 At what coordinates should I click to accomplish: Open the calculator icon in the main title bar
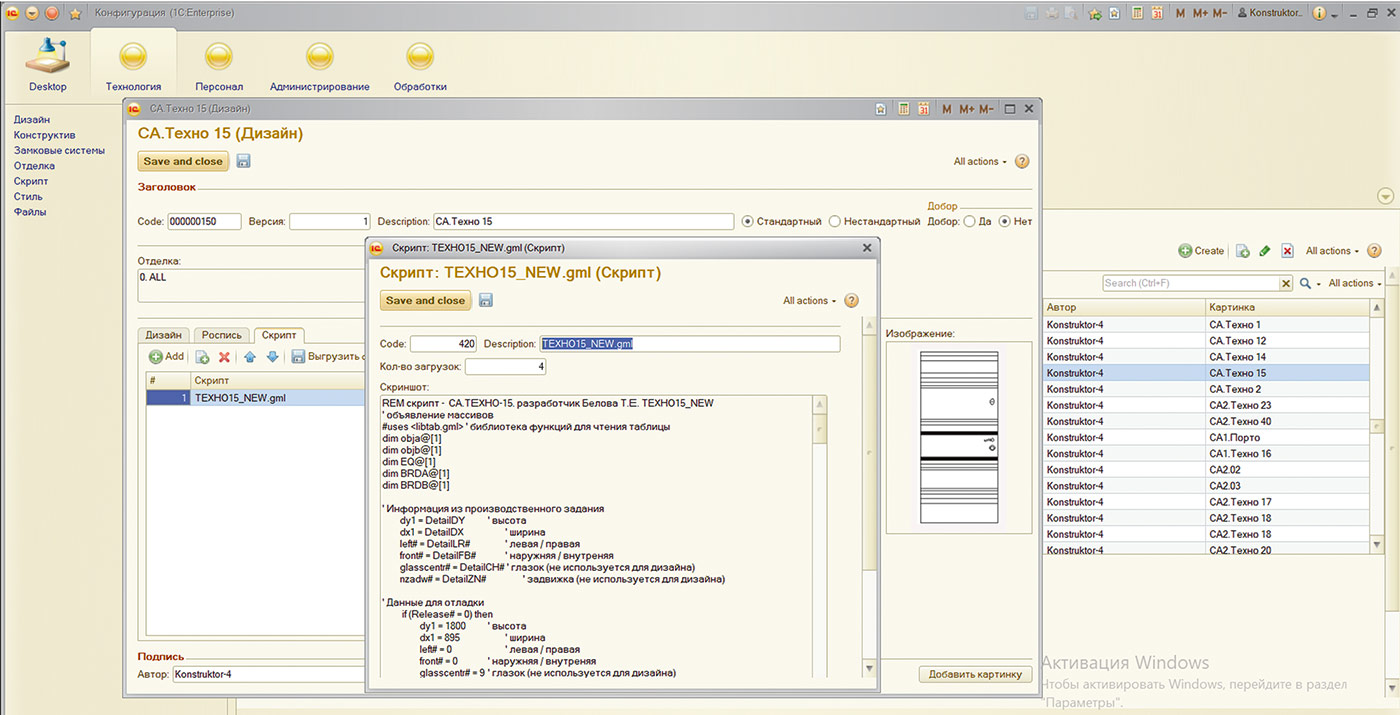coord(1136,13)
